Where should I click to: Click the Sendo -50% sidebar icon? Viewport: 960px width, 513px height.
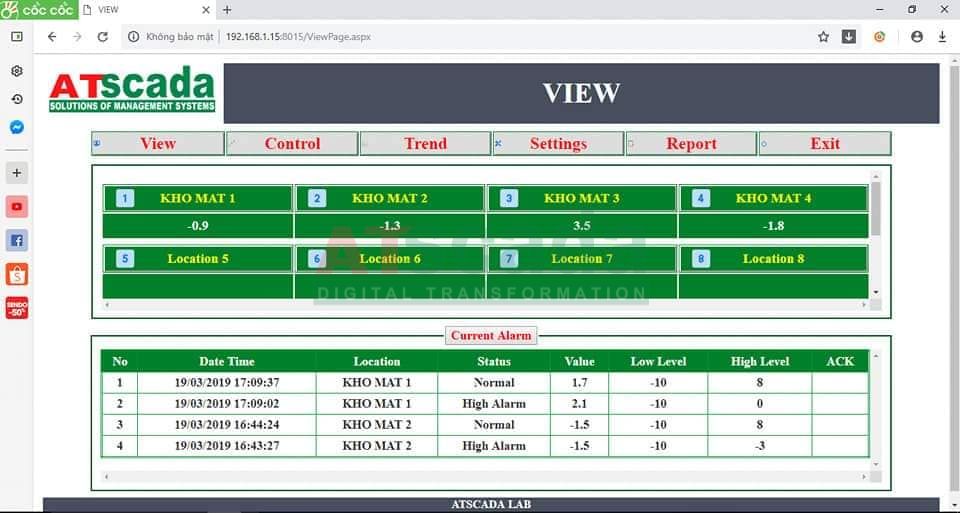[x=17, y=308]
